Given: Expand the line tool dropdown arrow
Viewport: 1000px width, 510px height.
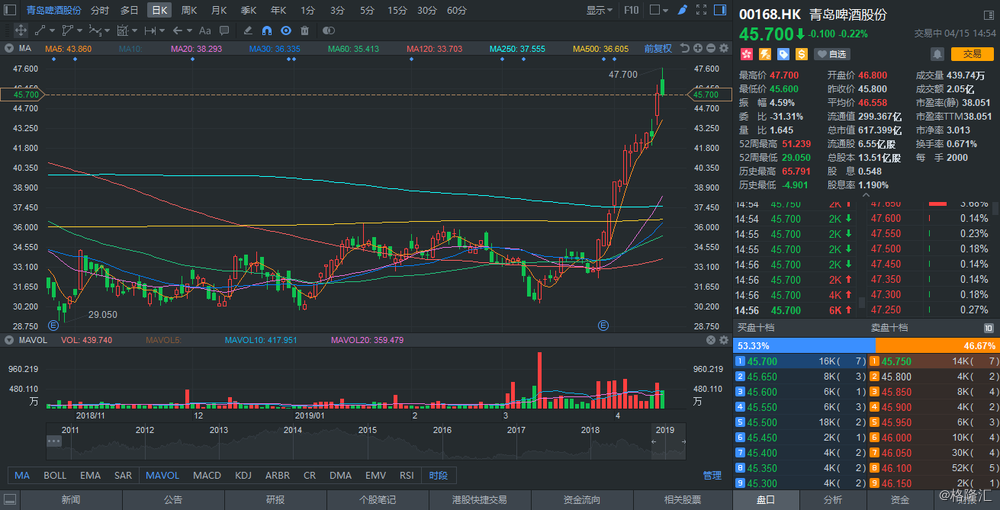Looking at the screenshot, I should point(52,31).
